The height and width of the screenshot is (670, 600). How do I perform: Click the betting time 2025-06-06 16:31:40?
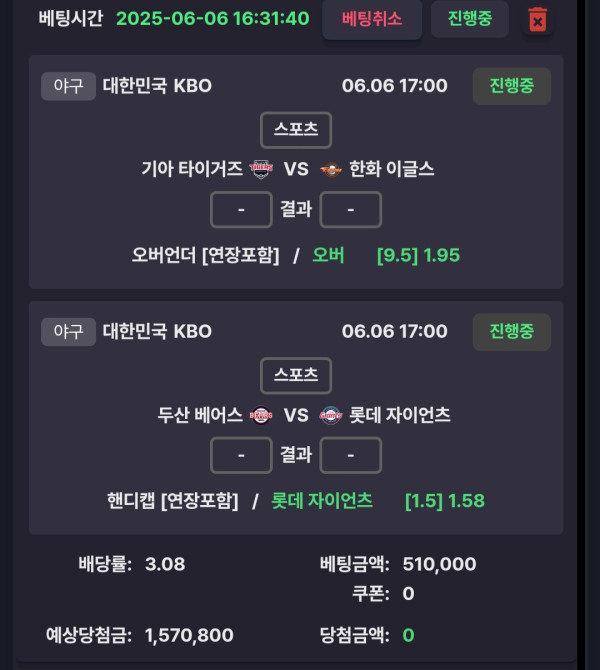(x=212, y=19)
